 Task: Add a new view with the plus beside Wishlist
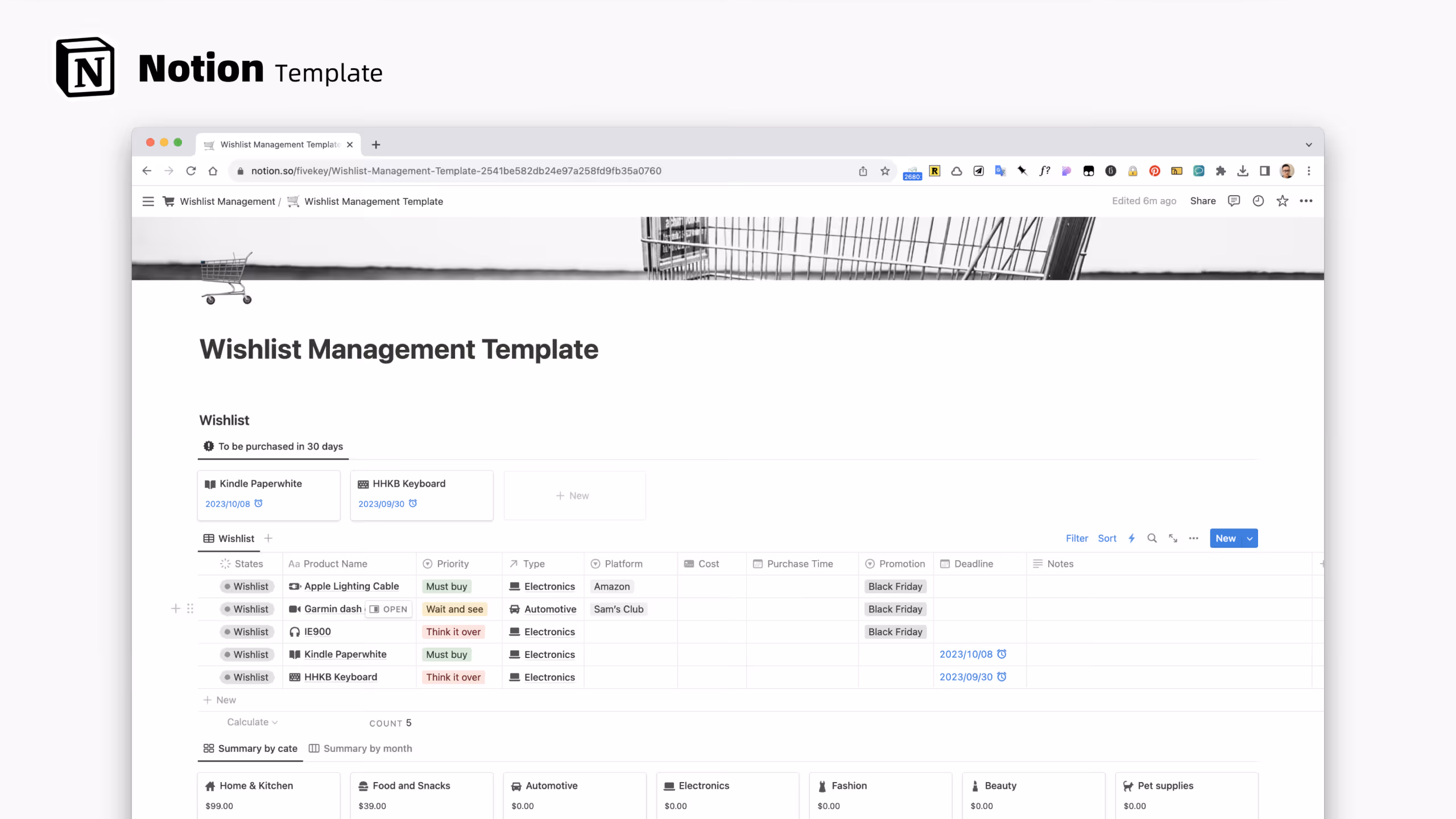(268, 538)
